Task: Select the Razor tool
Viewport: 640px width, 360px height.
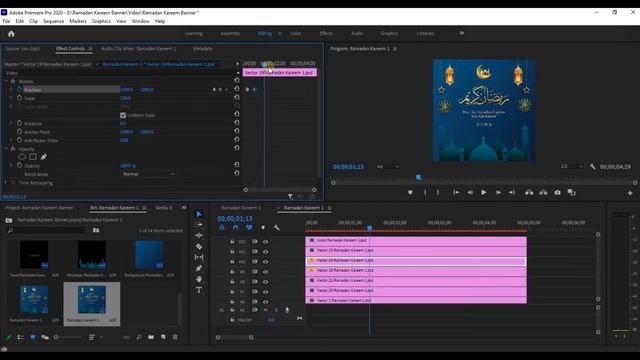Action: pyautogui.click(x=199, y=247)
